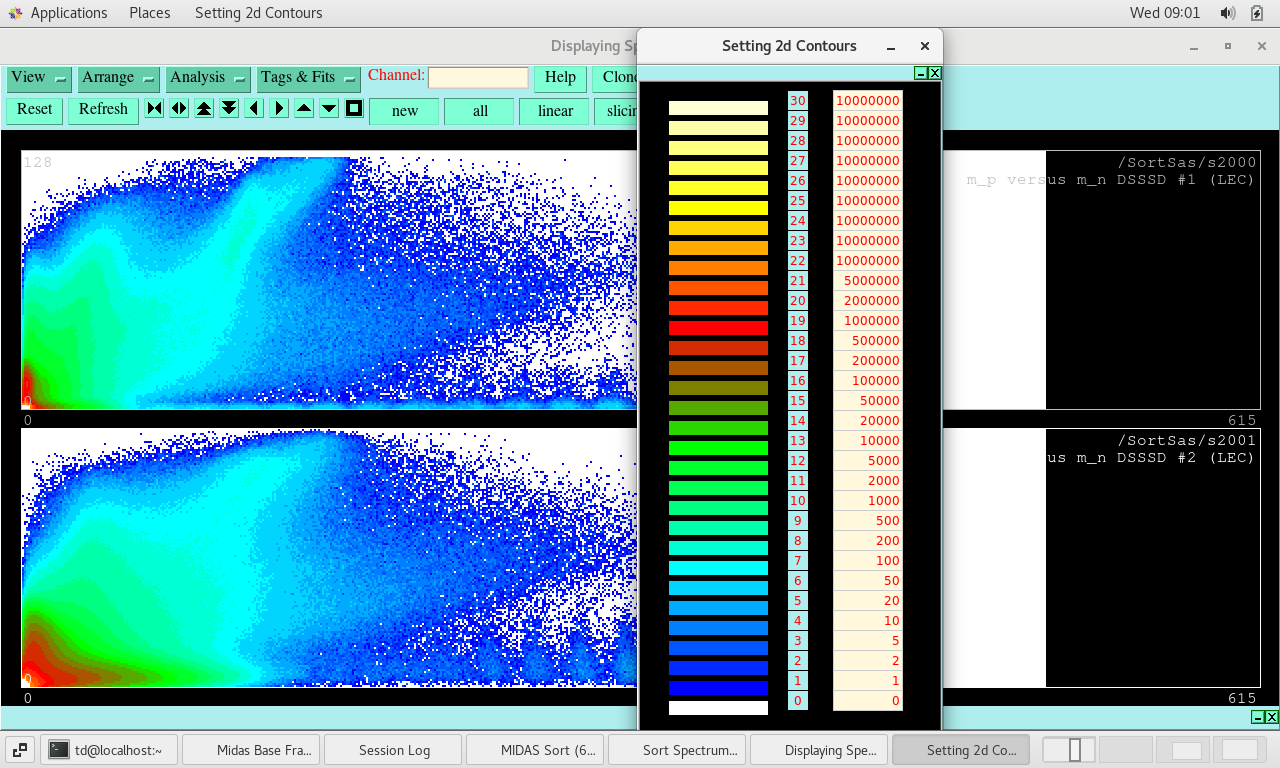Screen dimensions: 1280x768
Task: Click the Channel input field
Action: point(478,78)
